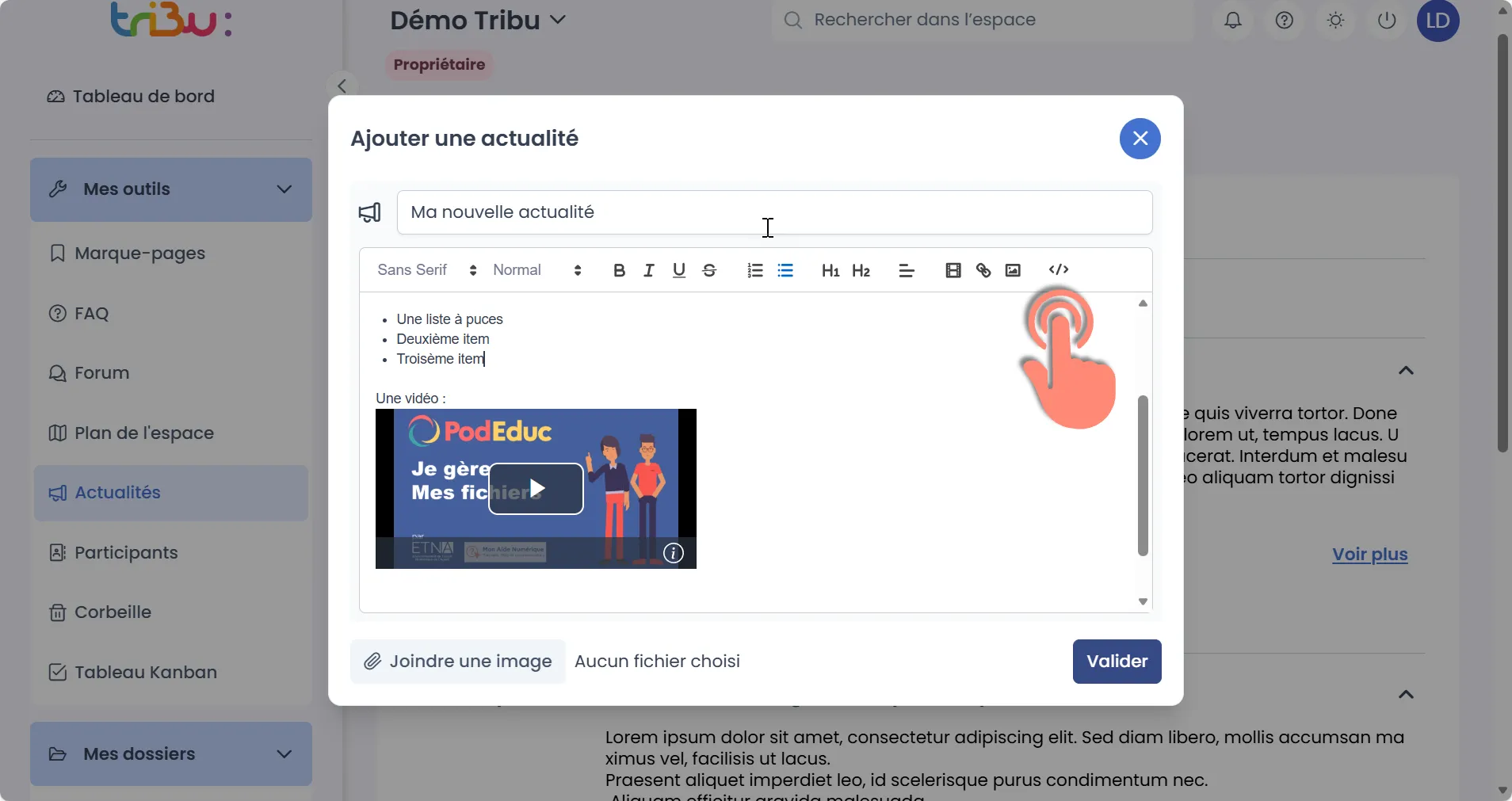Apply Heading 2 style
The image size is (1512, 801).
pos(861,270)
